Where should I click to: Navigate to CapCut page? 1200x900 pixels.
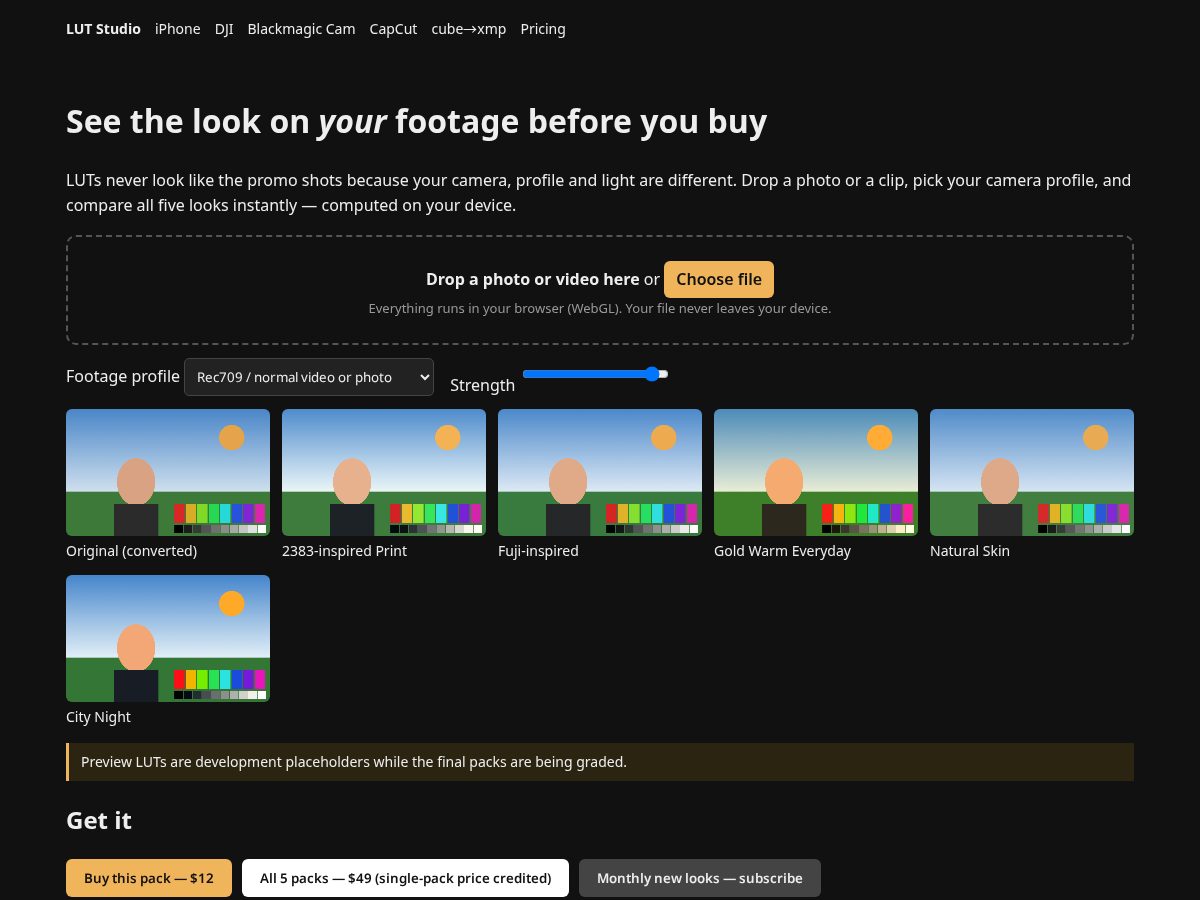(x=393, y=29)
